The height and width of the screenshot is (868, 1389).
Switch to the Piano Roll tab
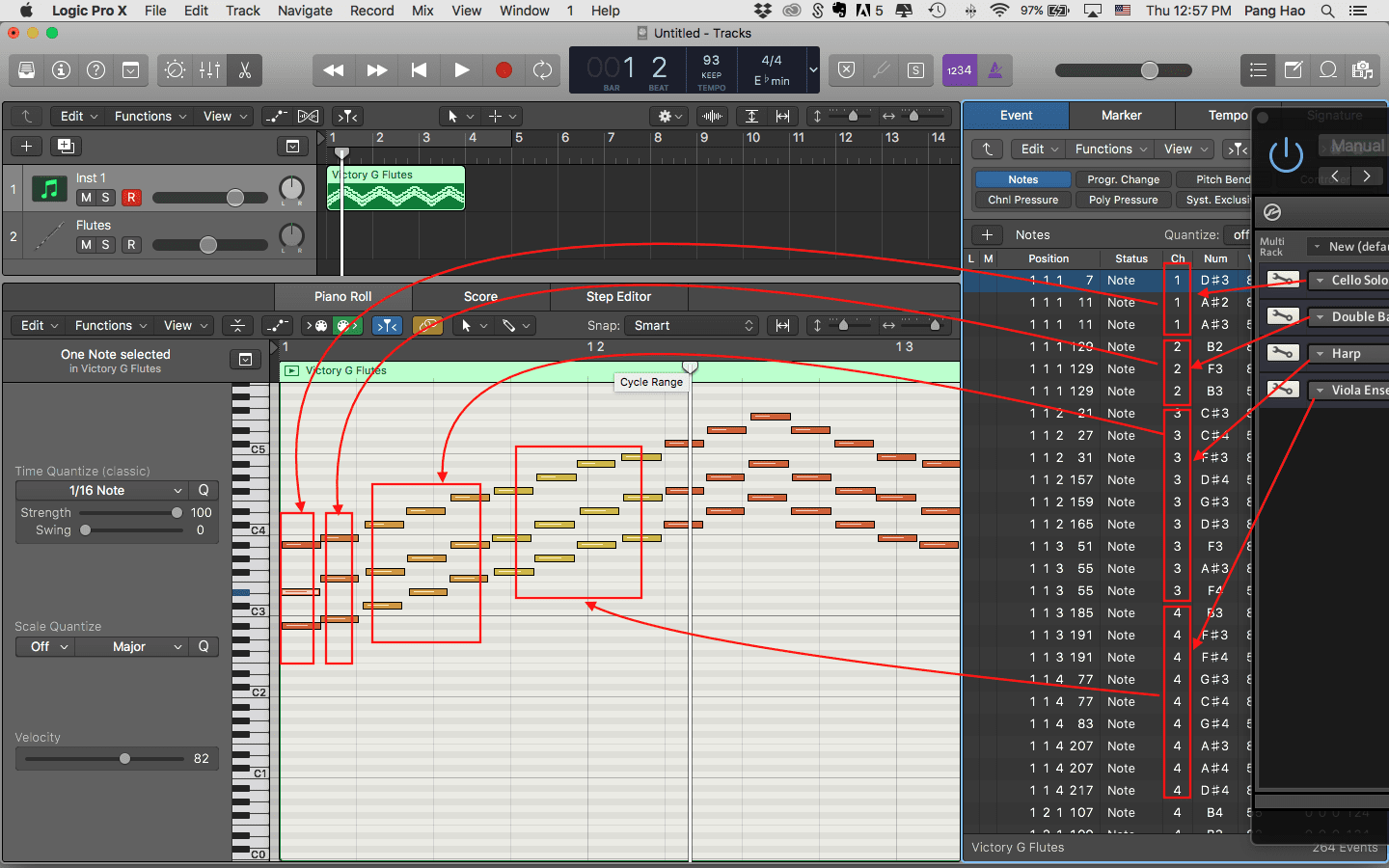(x=342, y=297)
